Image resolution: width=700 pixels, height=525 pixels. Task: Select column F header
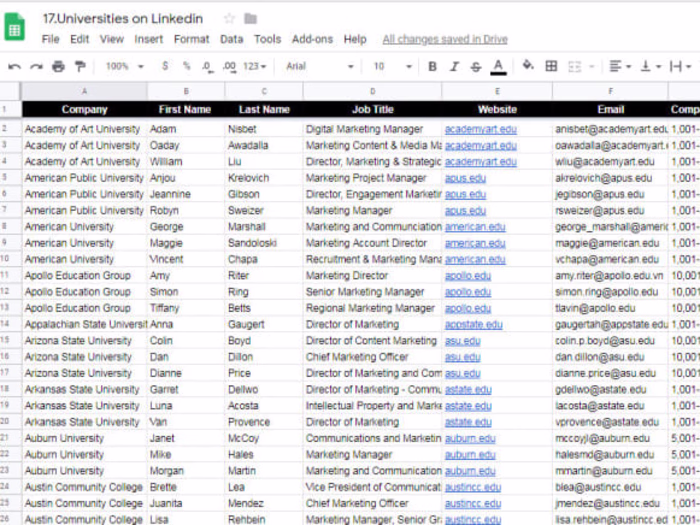click(x=610, y=92)
